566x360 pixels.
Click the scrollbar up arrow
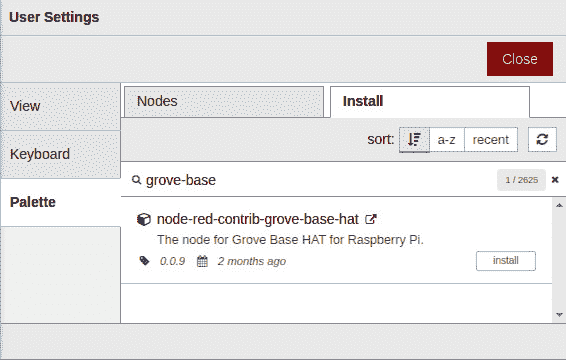click(x=559, y=205)
